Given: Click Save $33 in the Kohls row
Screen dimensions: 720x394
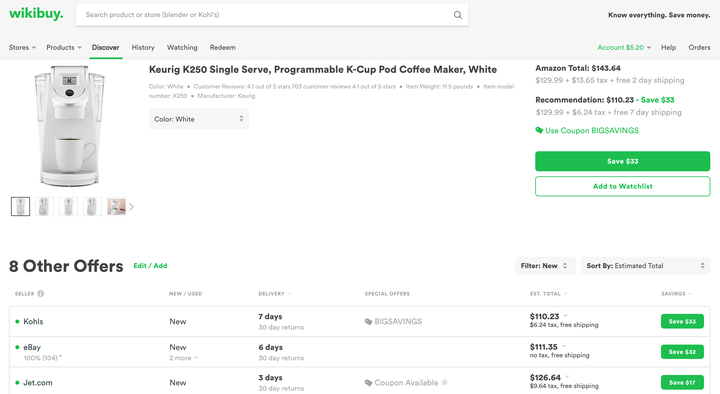Looking at the screenshot, I should pyautogui.click(x=682, y=321).
